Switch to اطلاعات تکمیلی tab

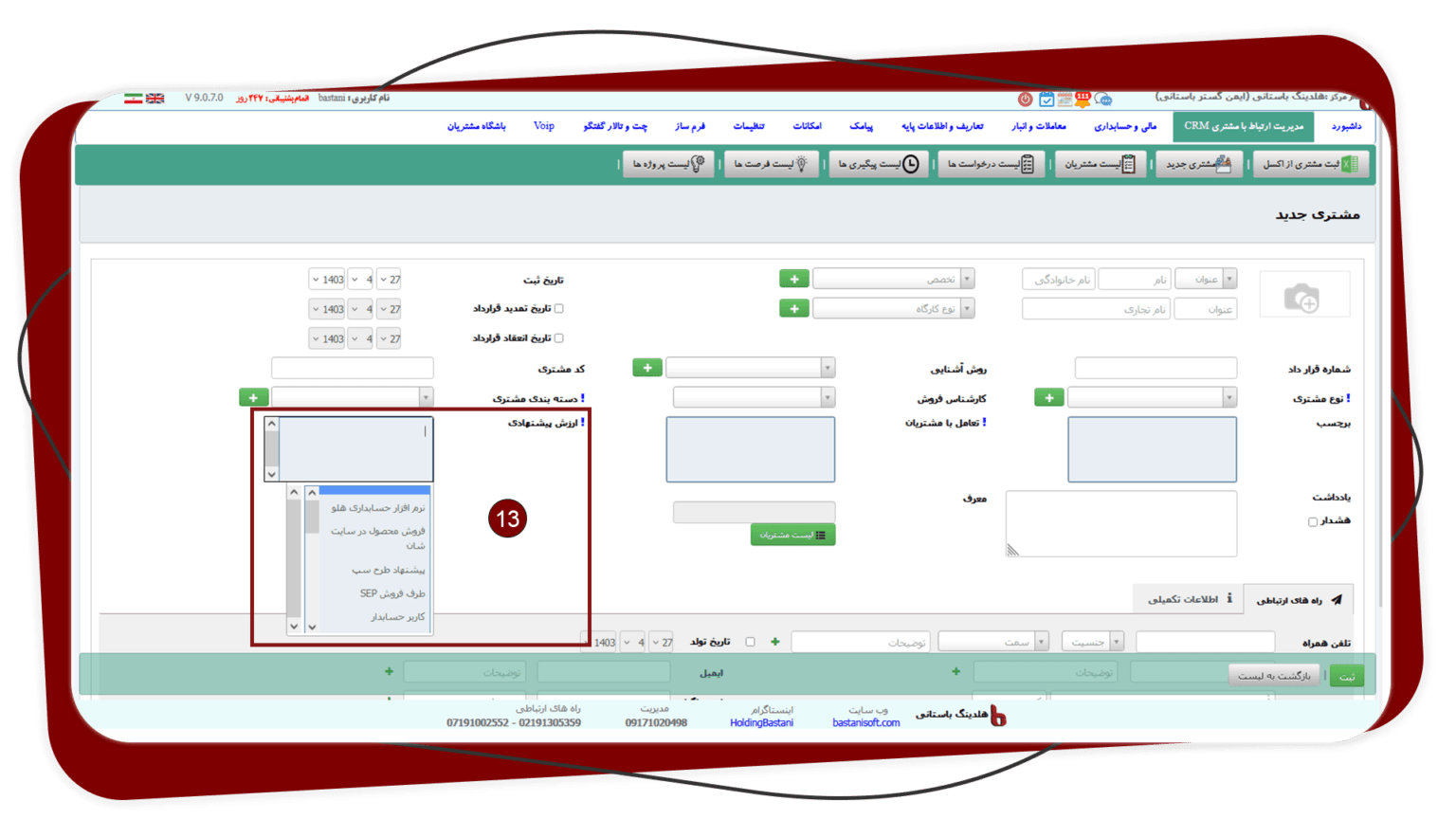click(1189, 599)
